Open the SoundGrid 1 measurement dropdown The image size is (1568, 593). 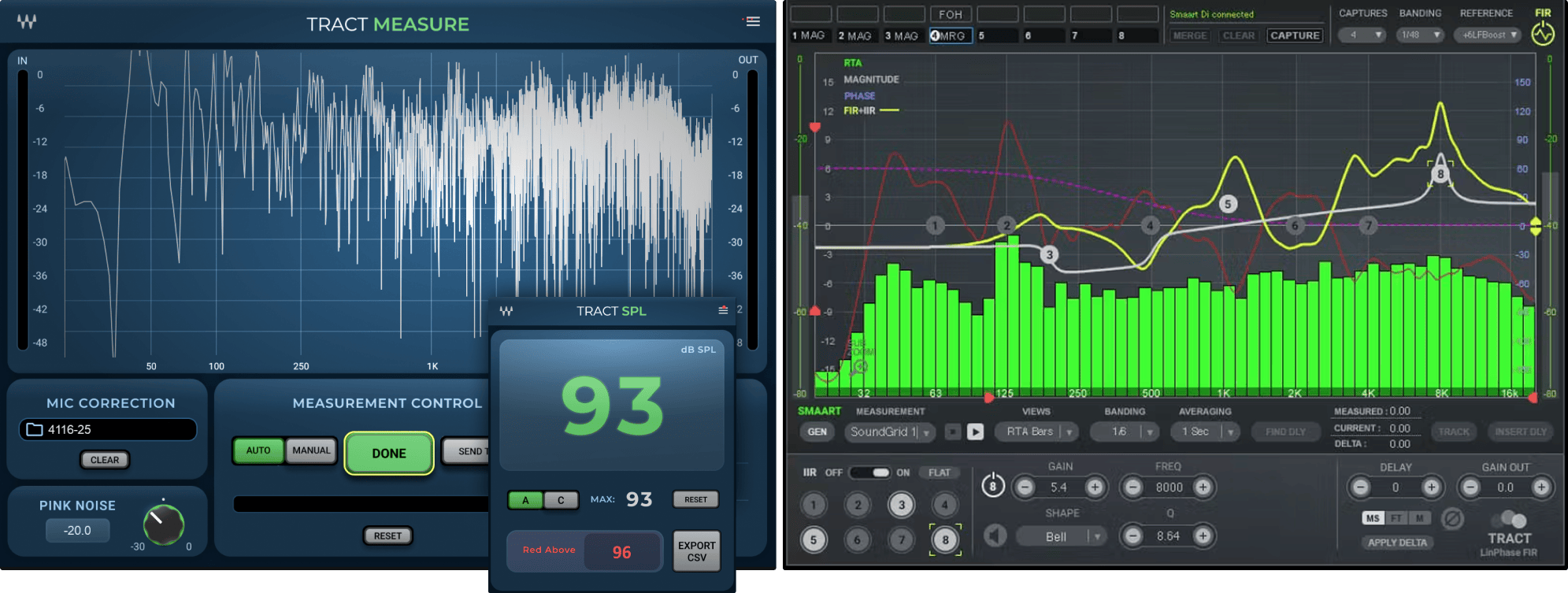(890, 432)
